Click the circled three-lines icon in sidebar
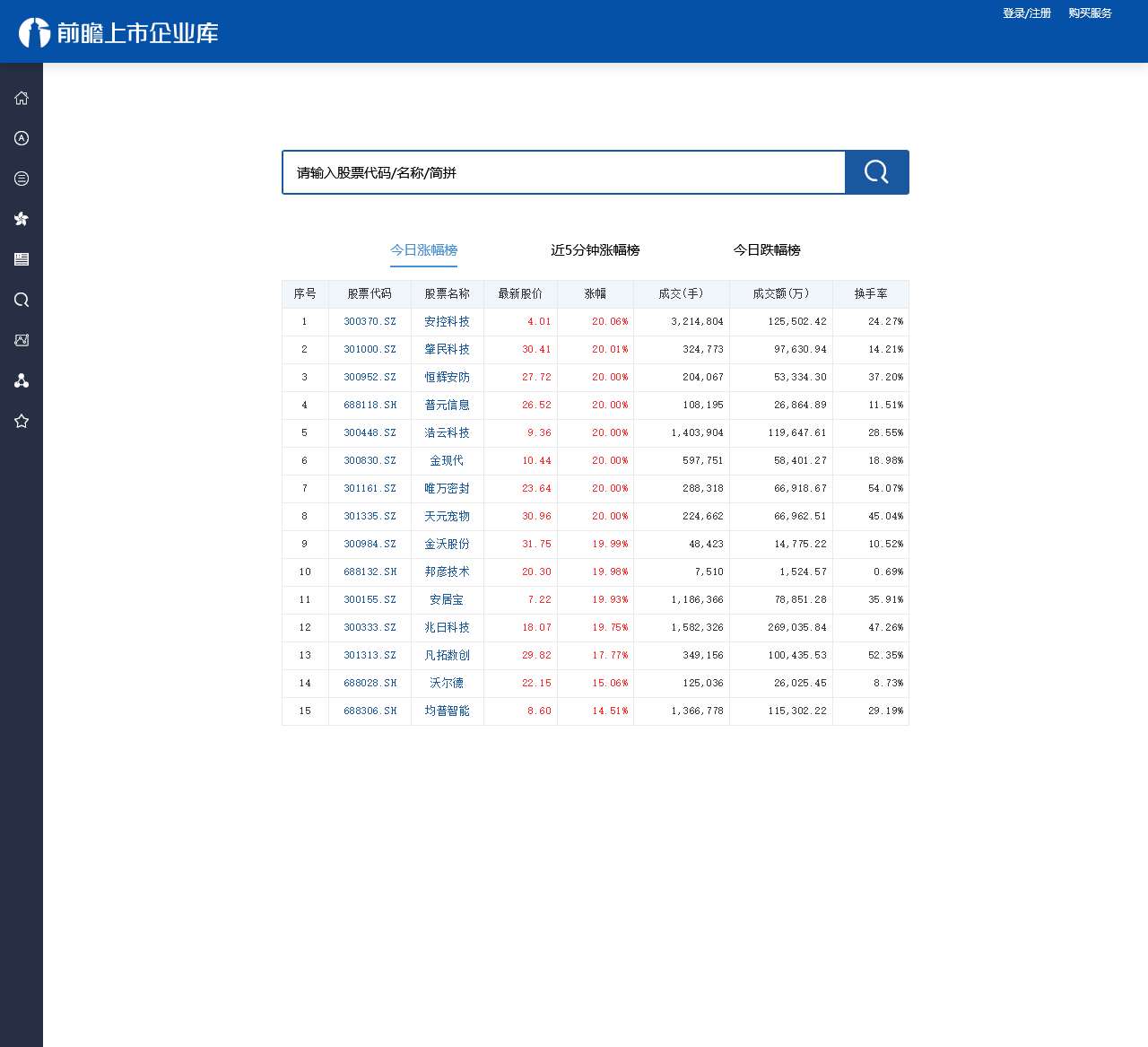This screenshot has height=1047, width=1148. pos(22,179)
